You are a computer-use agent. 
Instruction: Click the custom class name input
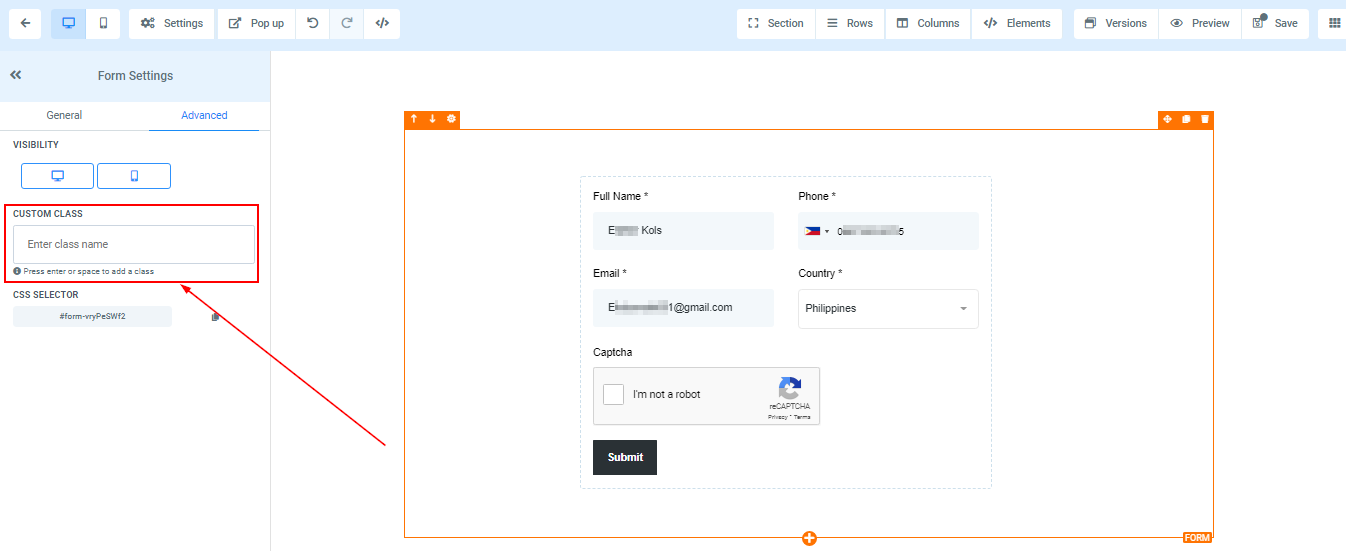pyautogui.click(x=134, y=244)
